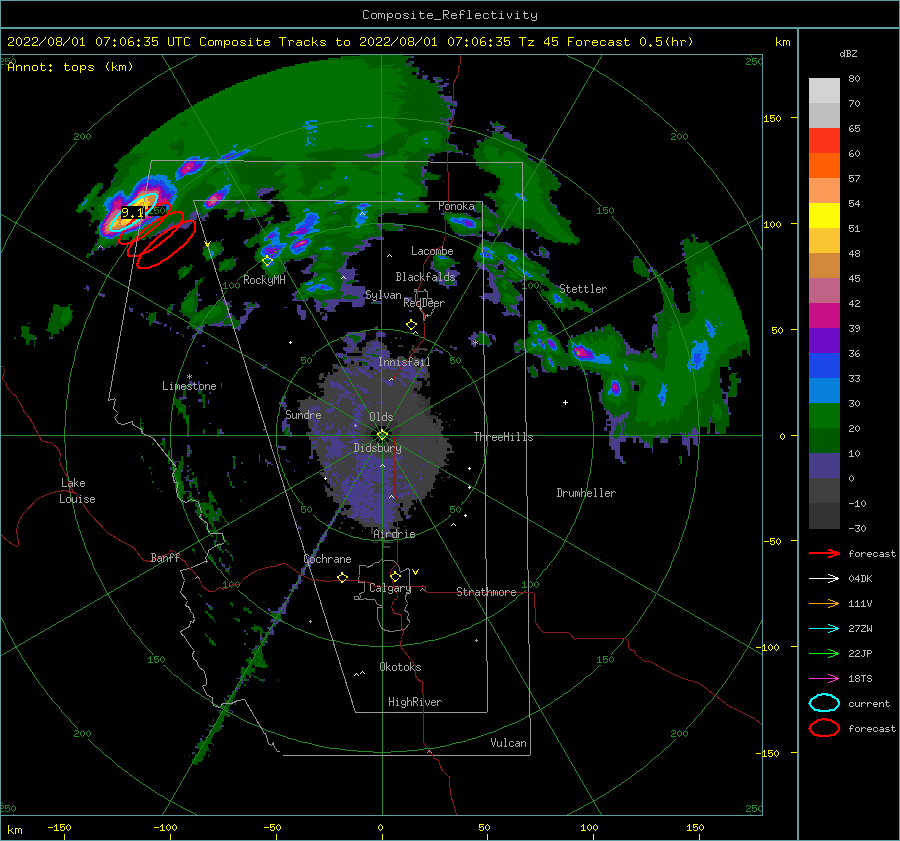The height and width of the screenshot is (841, 900).
Task: Click the red forecast ellipse legend icon
Action: click(824, 728)
